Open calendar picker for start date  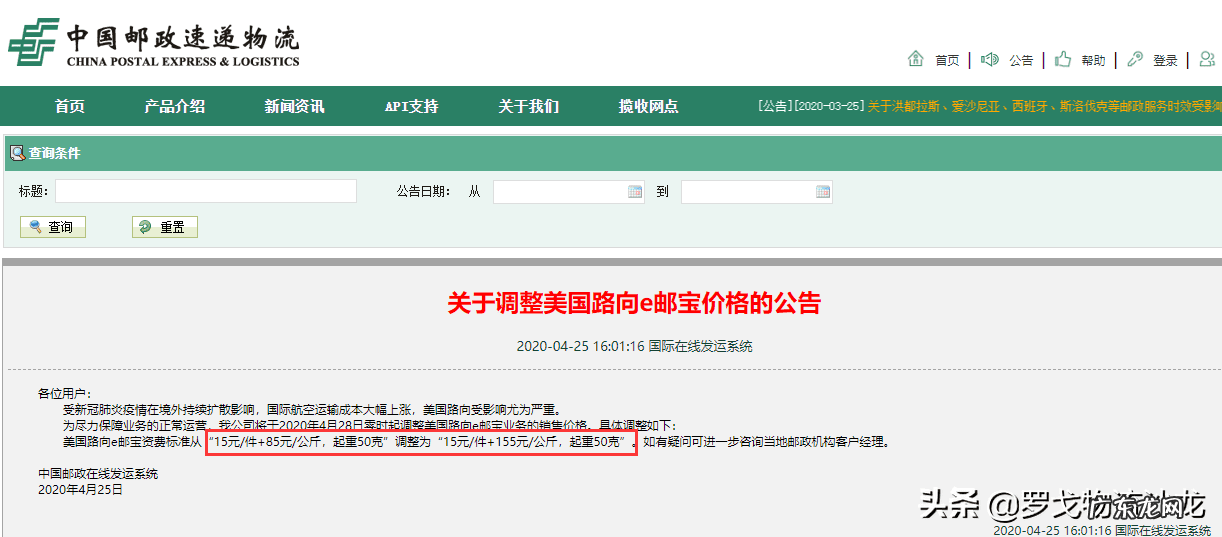[x=635, y=192]
